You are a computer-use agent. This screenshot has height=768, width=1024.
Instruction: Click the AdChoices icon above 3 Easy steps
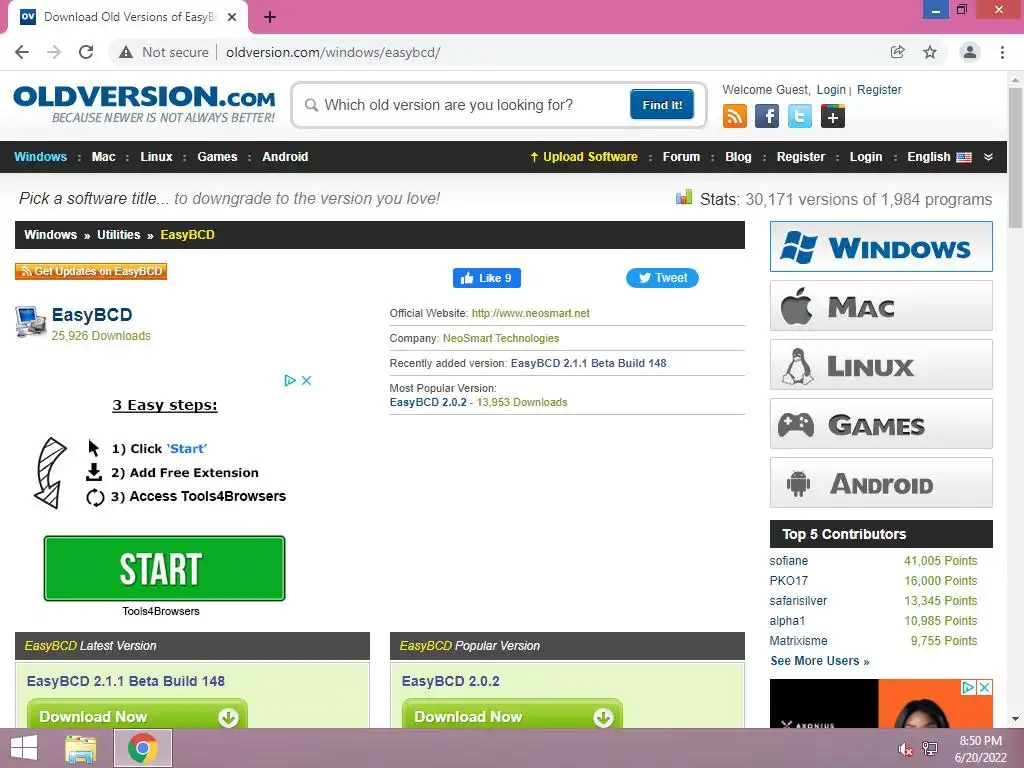click(290, 380)
